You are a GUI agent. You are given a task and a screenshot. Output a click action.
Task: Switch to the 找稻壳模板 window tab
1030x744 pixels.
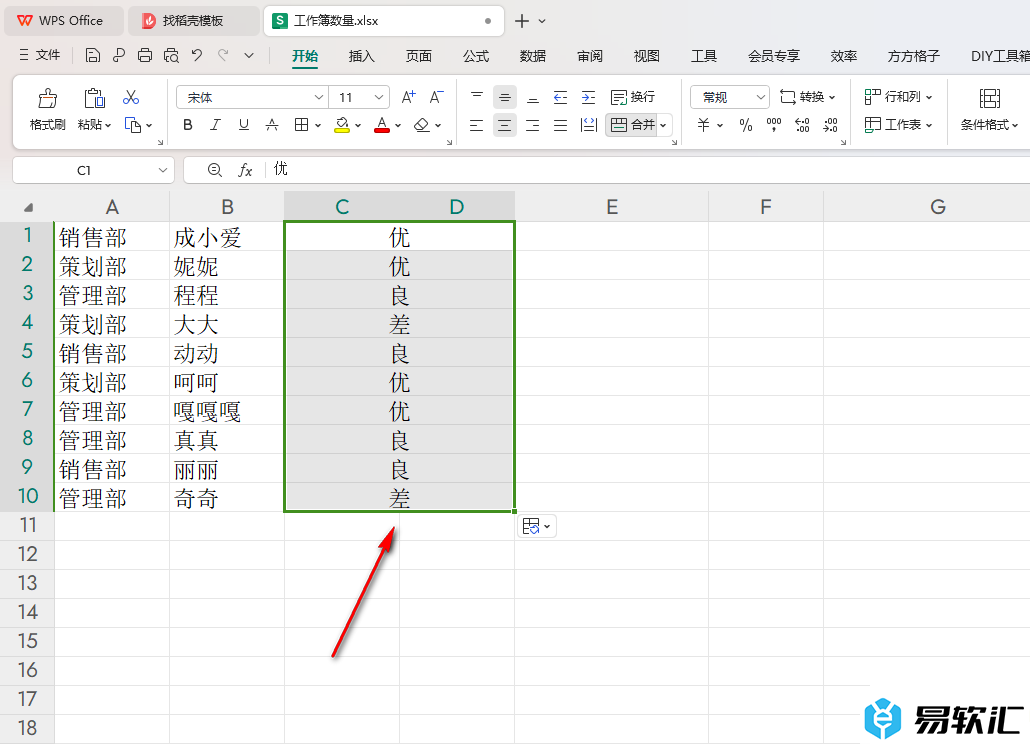(x=193, y=21)
